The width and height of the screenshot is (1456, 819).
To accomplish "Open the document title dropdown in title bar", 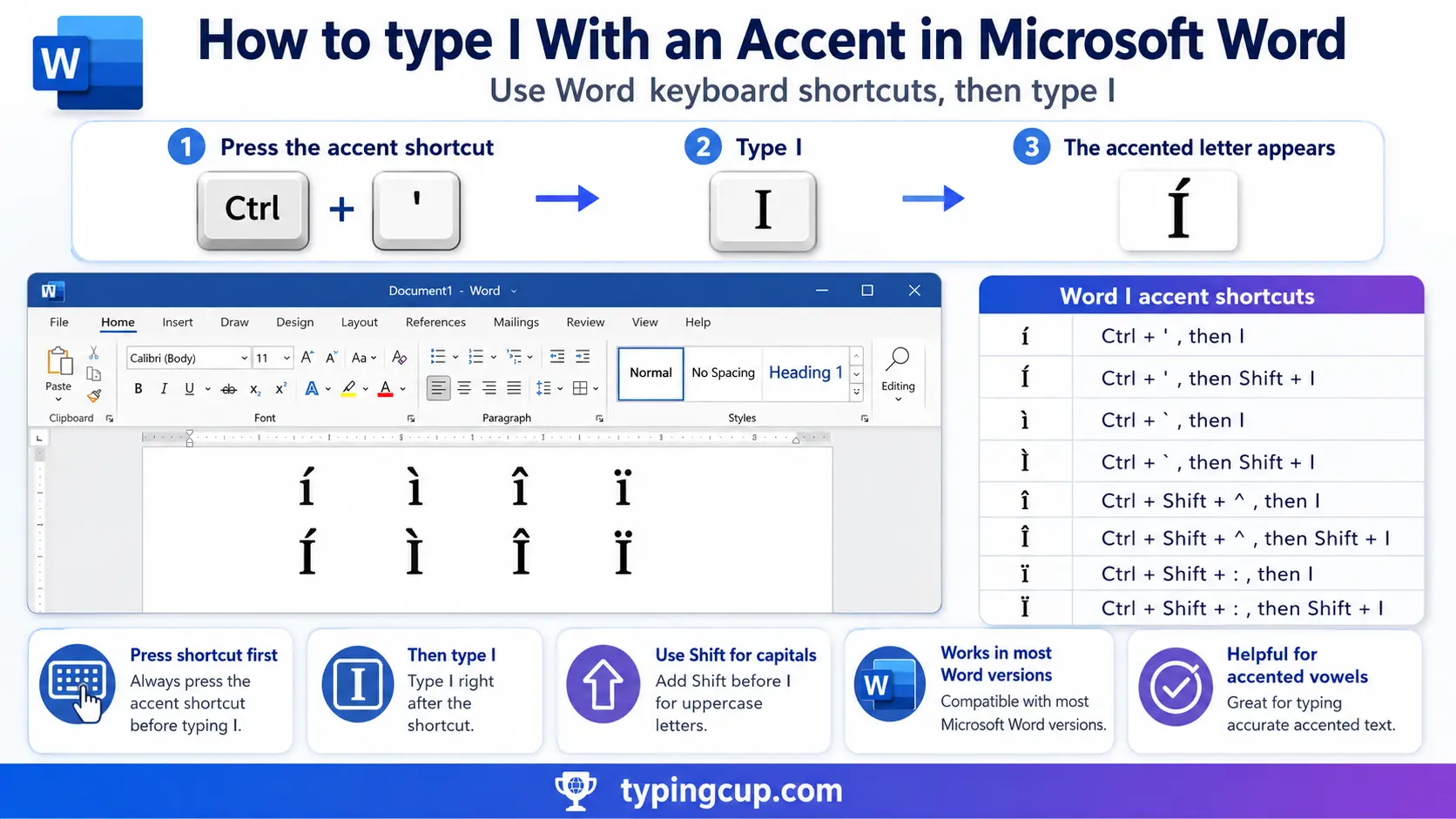I will click(514, 292).
